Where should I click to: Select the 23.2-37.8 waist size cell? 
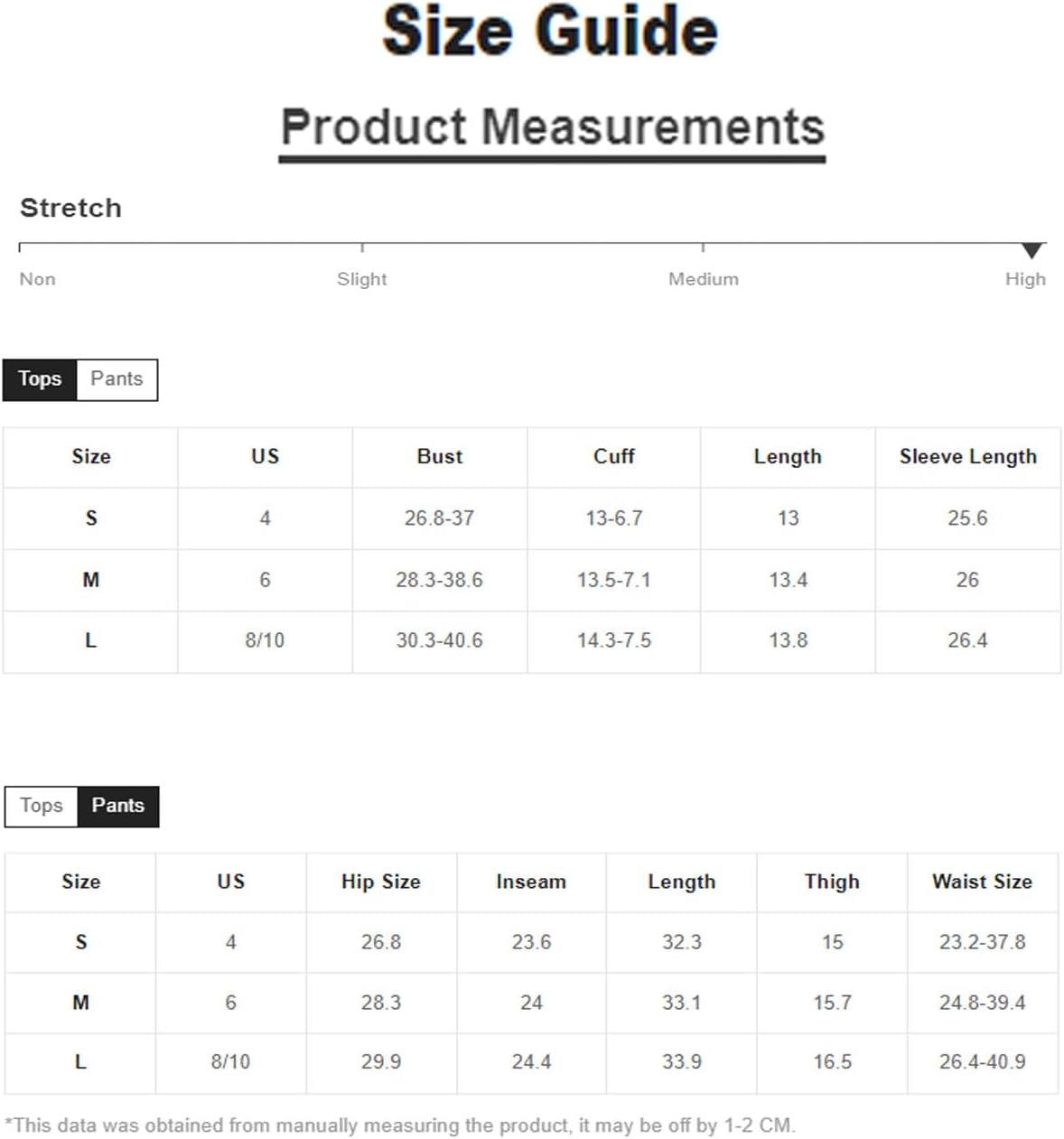click(x=982, y=942)
